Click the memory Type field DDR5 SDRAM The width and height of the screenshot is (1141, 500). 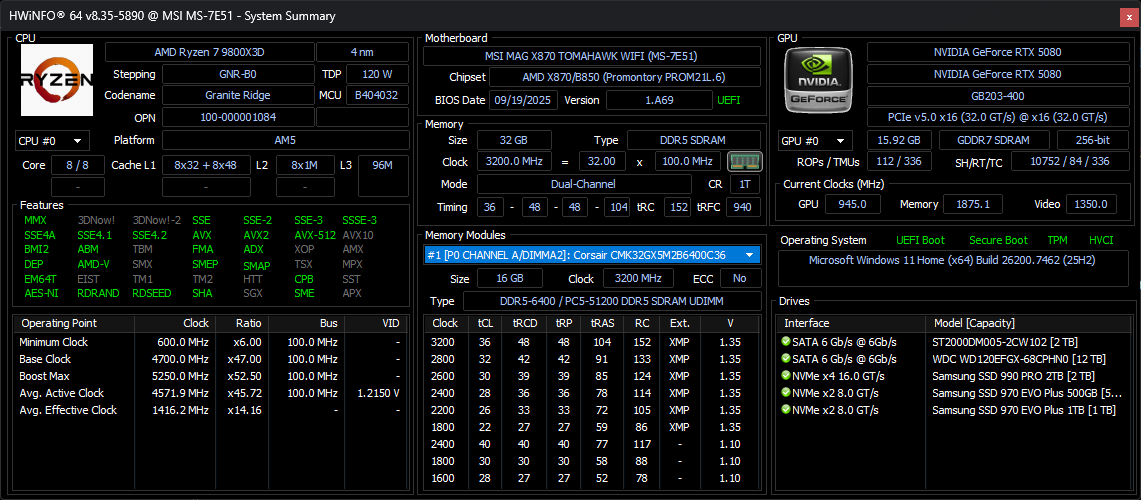(694, 140)
